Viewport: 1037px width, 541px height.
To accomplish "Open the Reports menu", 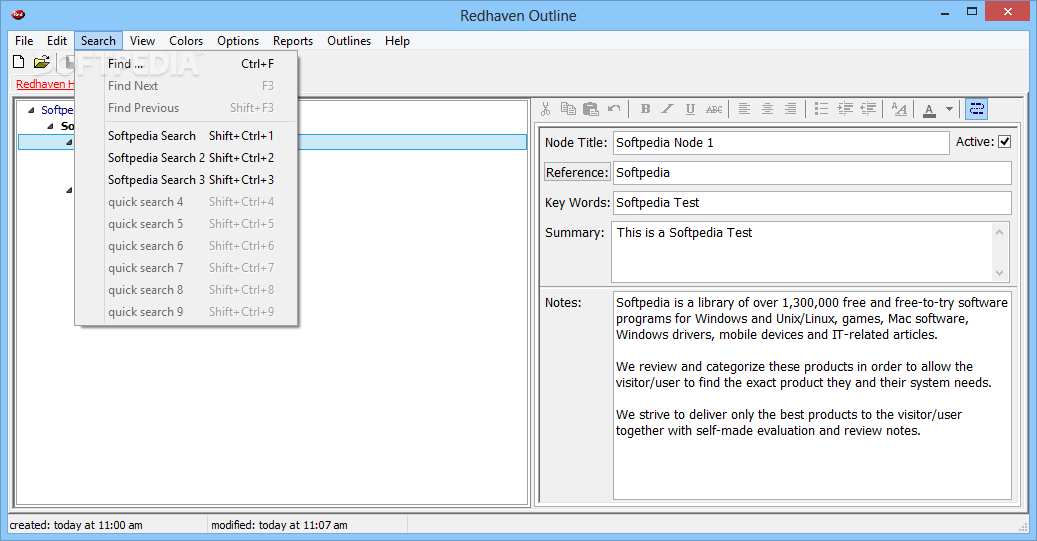I will [293, 40].
